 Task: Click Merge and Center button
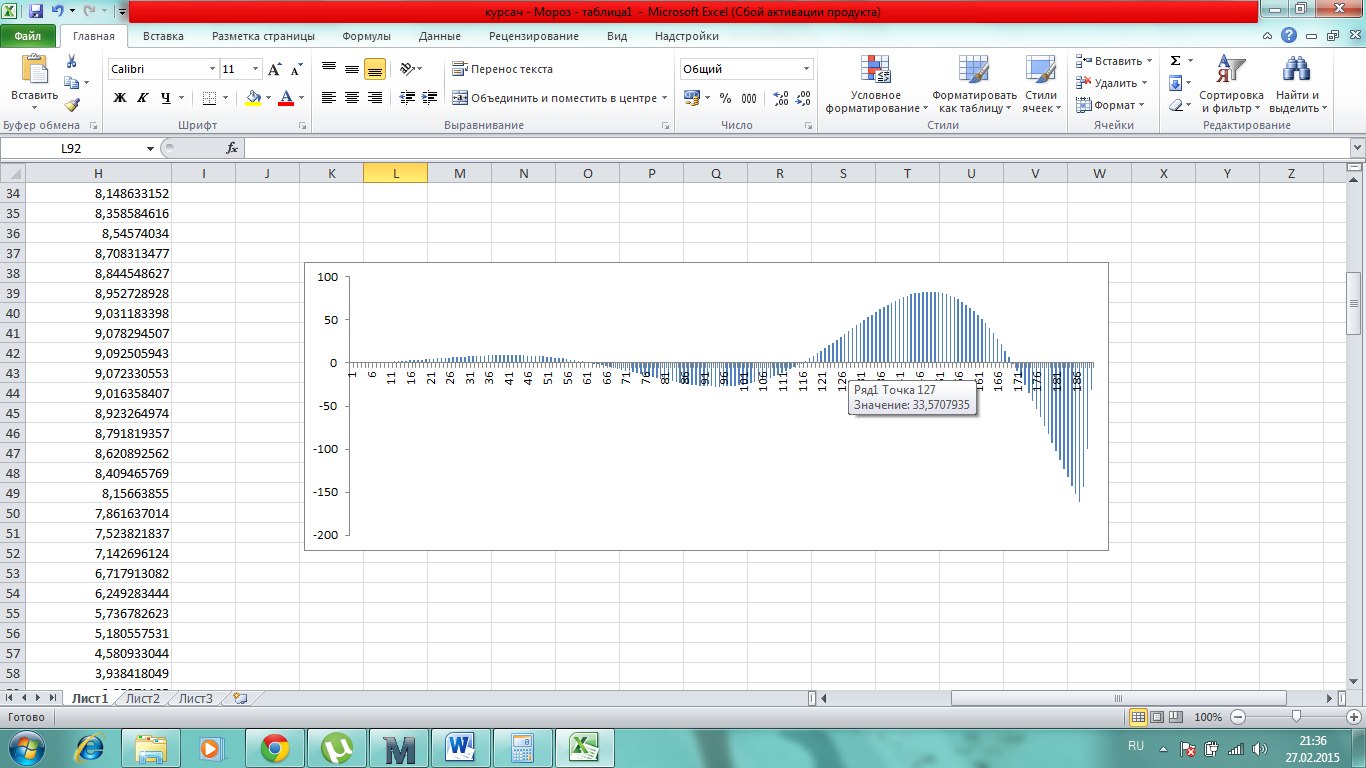[x=555, y=98]
